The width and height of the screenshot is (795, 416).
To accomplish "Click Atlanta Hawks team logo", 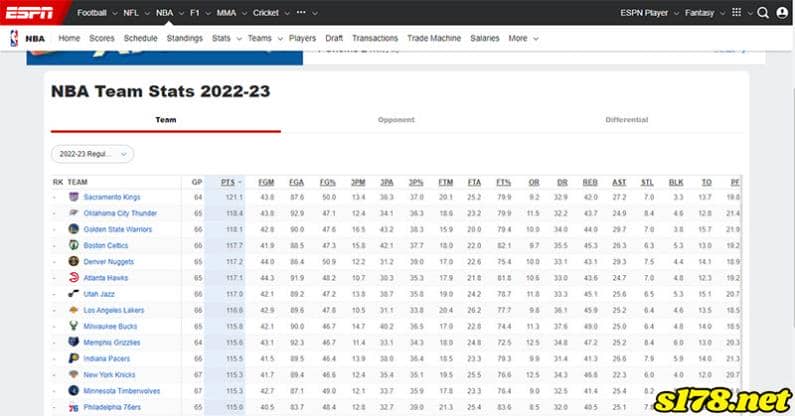I will pos(74,278).
